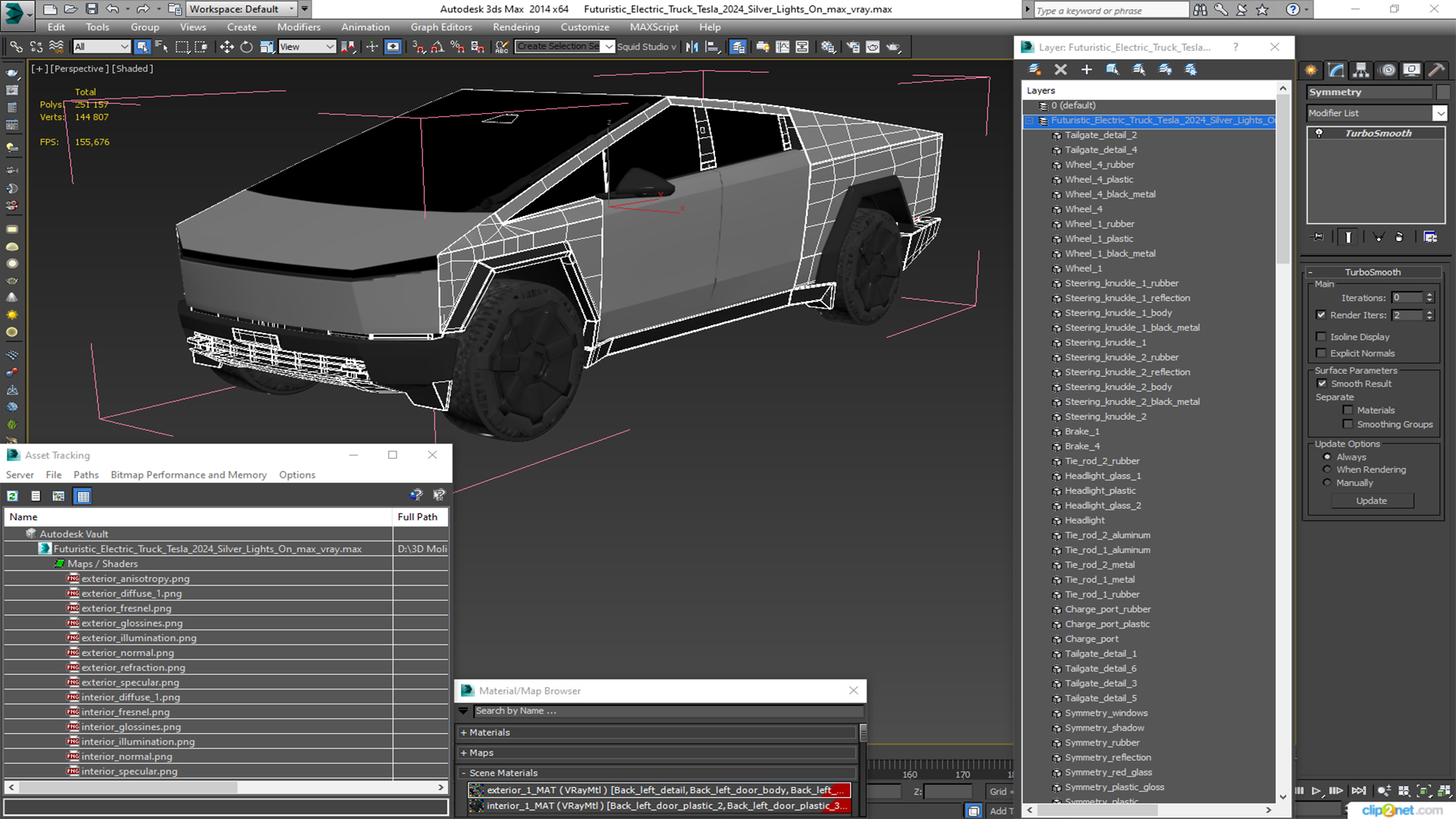Click Refresh icon in Asset Tracking
Viewport: 1456px width, 819px height.
(x=13, y=496)
